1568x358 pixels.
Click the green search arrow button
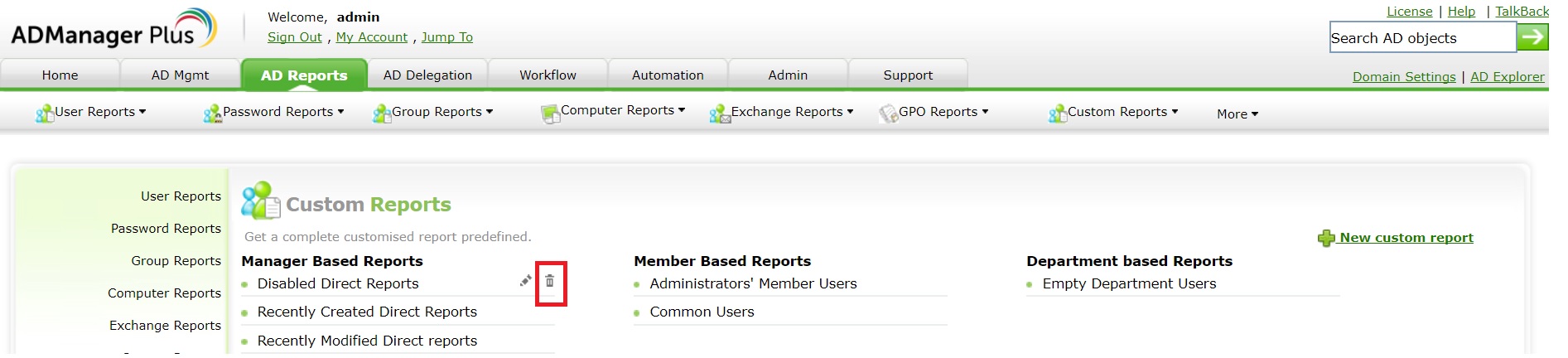point(1532,37)
